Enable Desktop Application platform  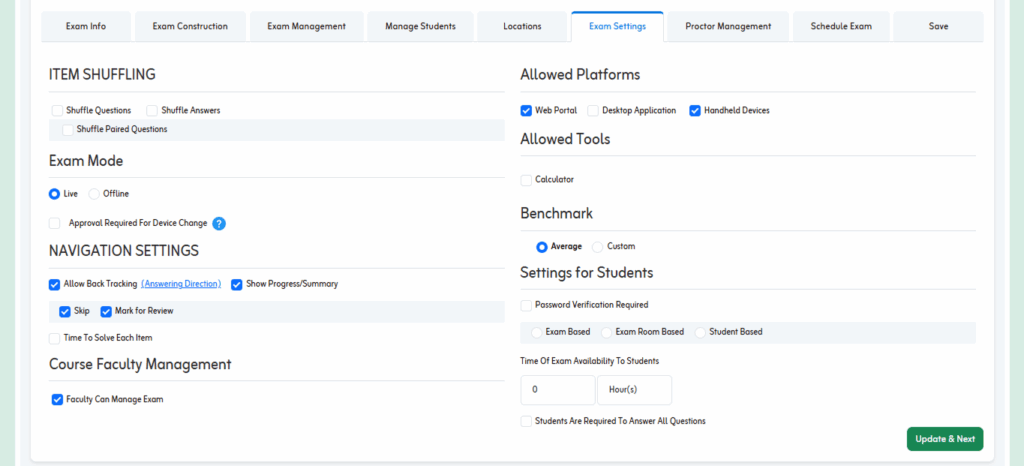click(593, 110)
